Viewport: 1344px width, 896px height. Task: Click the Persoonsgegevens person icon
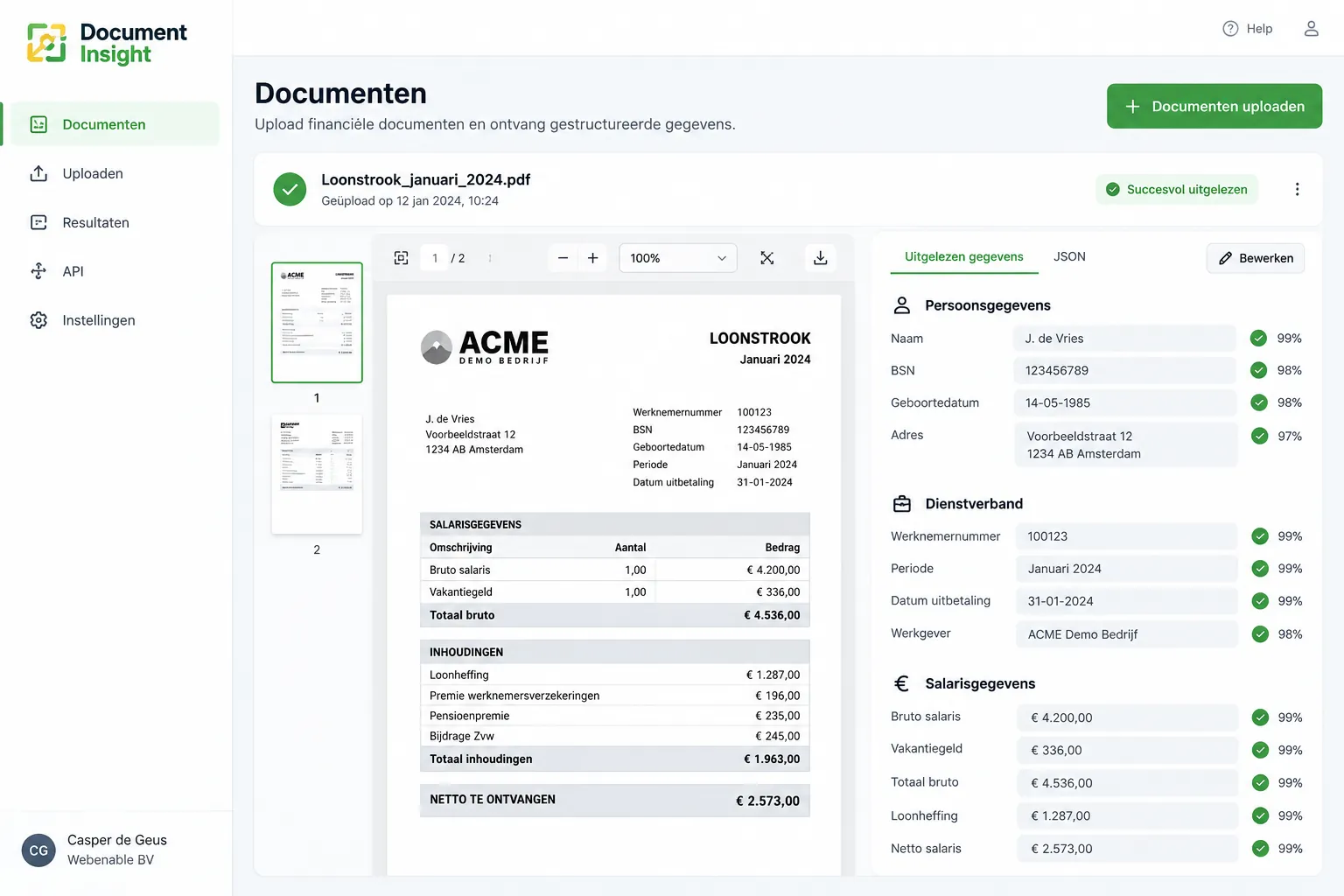coord(902,305)
